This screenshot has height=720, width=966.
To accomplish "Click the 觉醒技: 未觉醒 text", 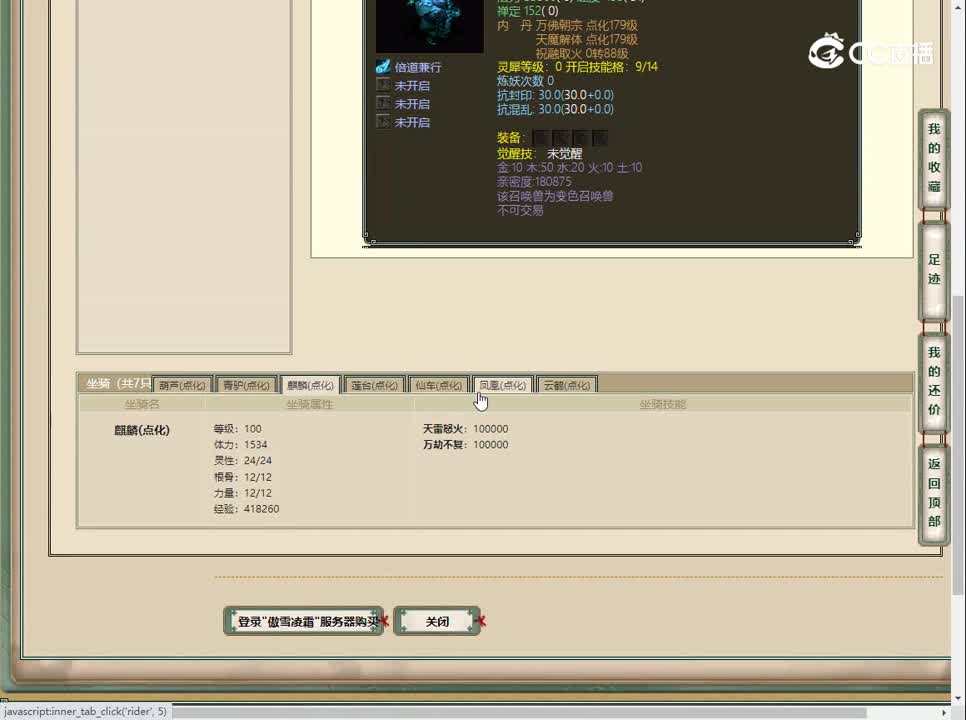I will [x=539, y=153].
